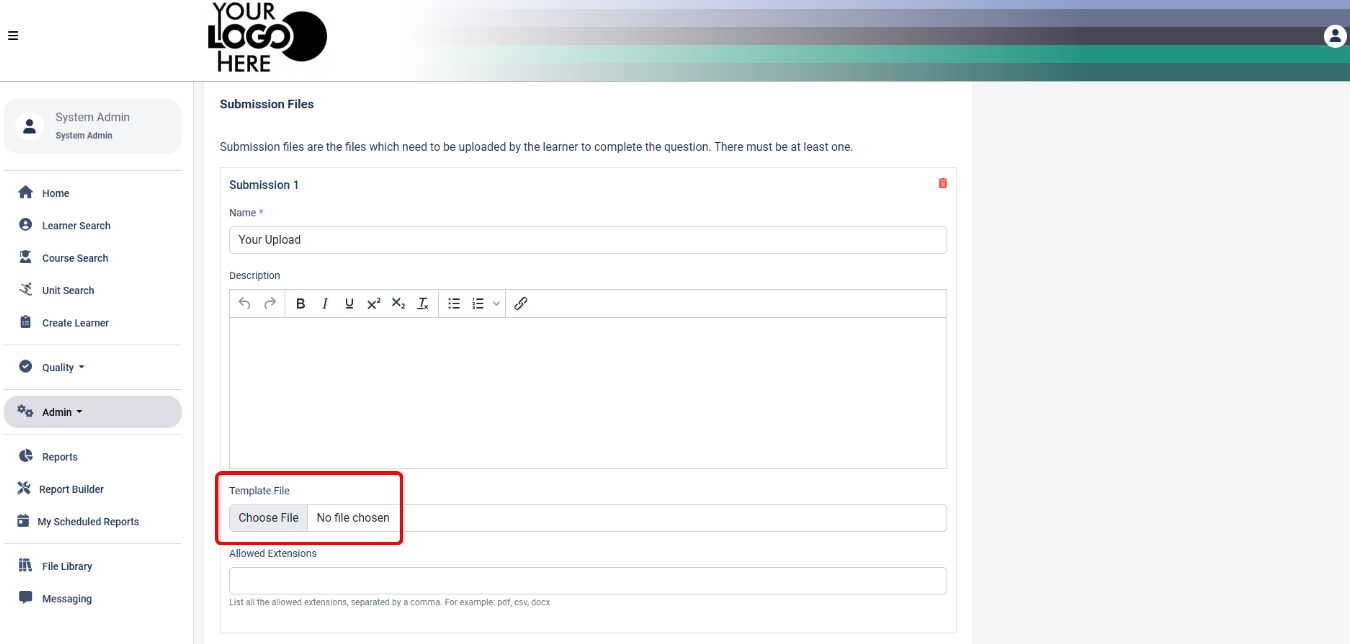Click Choose File for Template File
The width and height of the screenshot is (1350, 644).
[x=268, y=518]
